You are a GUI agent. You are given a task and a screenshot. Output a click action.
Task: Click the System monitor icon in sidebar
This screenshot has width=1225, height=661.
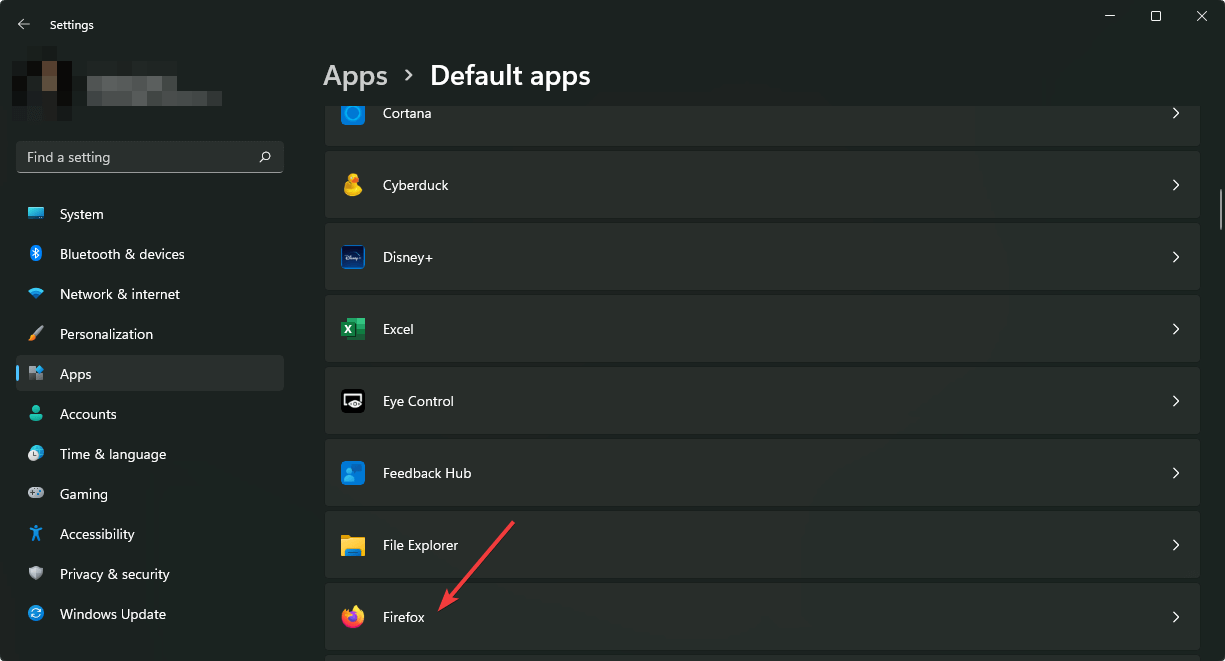point(36,214)
